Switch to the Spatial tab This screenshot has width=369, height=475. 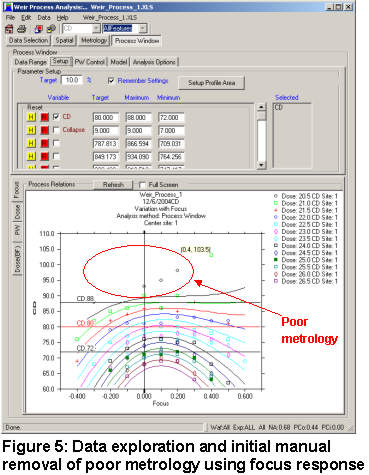pos(64,40)
